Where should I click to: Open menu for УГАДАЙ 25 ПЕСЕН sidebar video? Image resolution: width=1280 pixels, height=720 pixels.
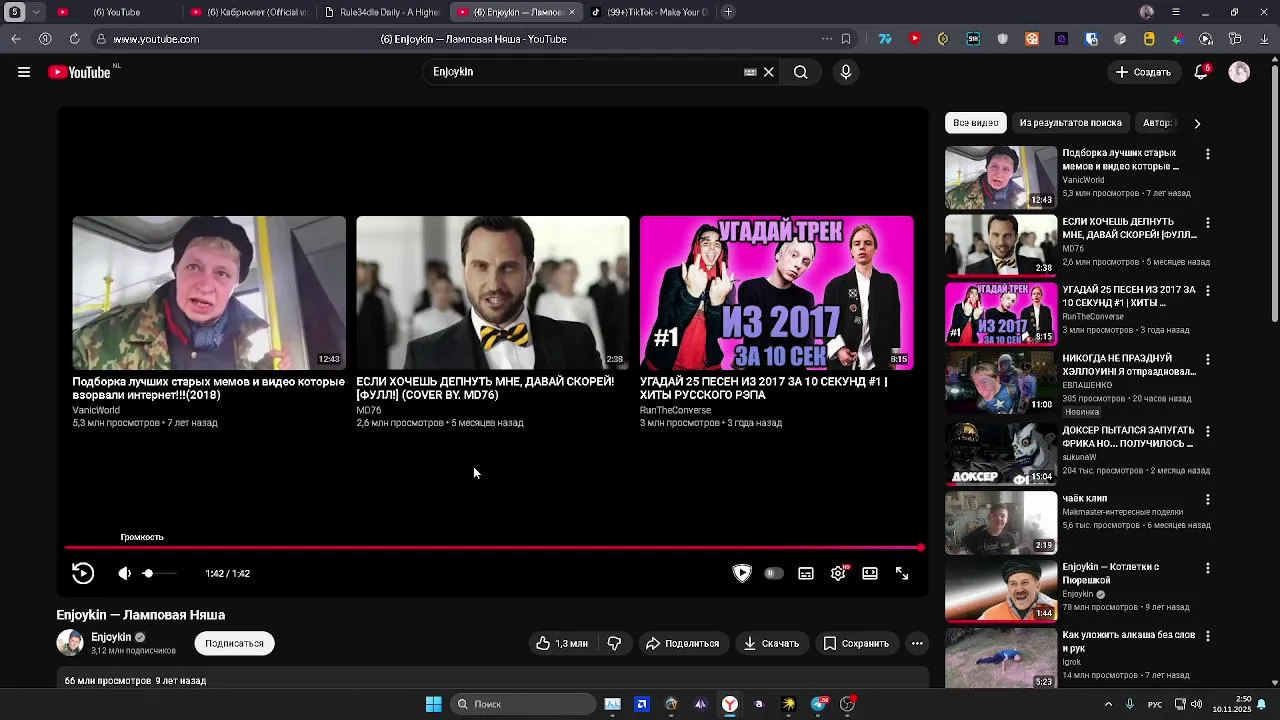[1207, 290]
